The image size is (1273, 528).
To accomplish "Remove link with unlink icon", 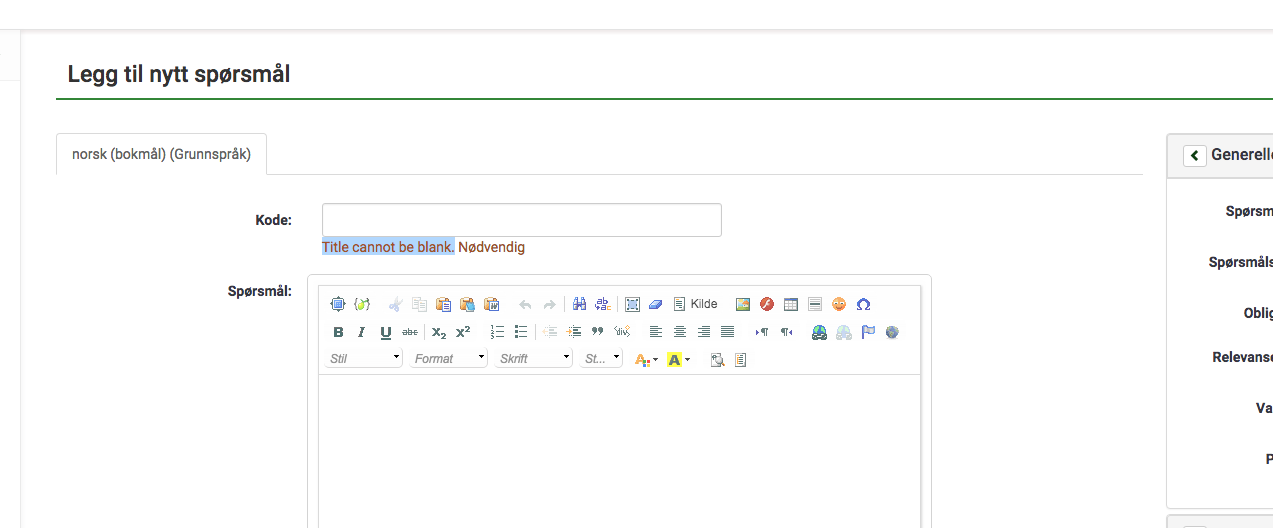I will point(844,332).
